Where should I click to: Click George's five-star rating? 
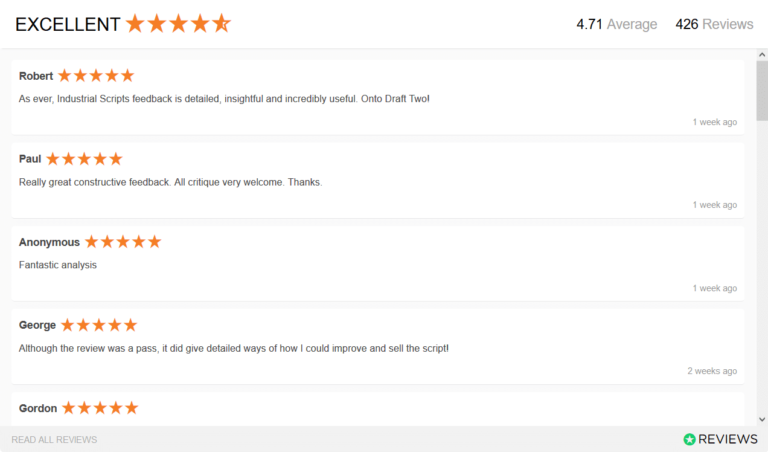99,325
